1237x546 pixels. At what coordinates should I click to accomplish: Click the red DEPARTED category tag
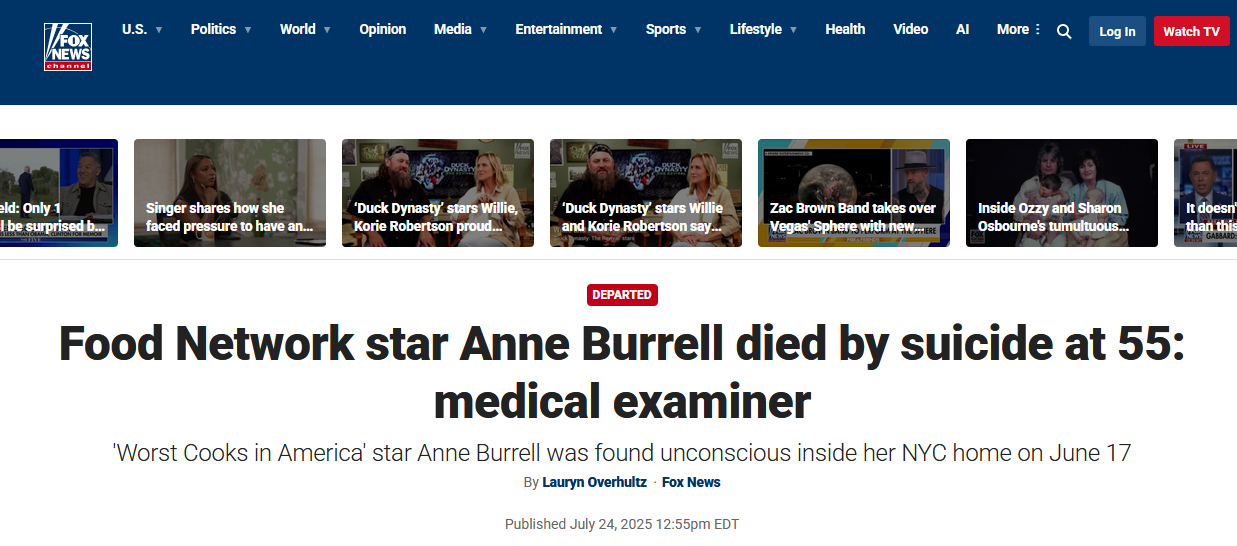coord(622,295)
